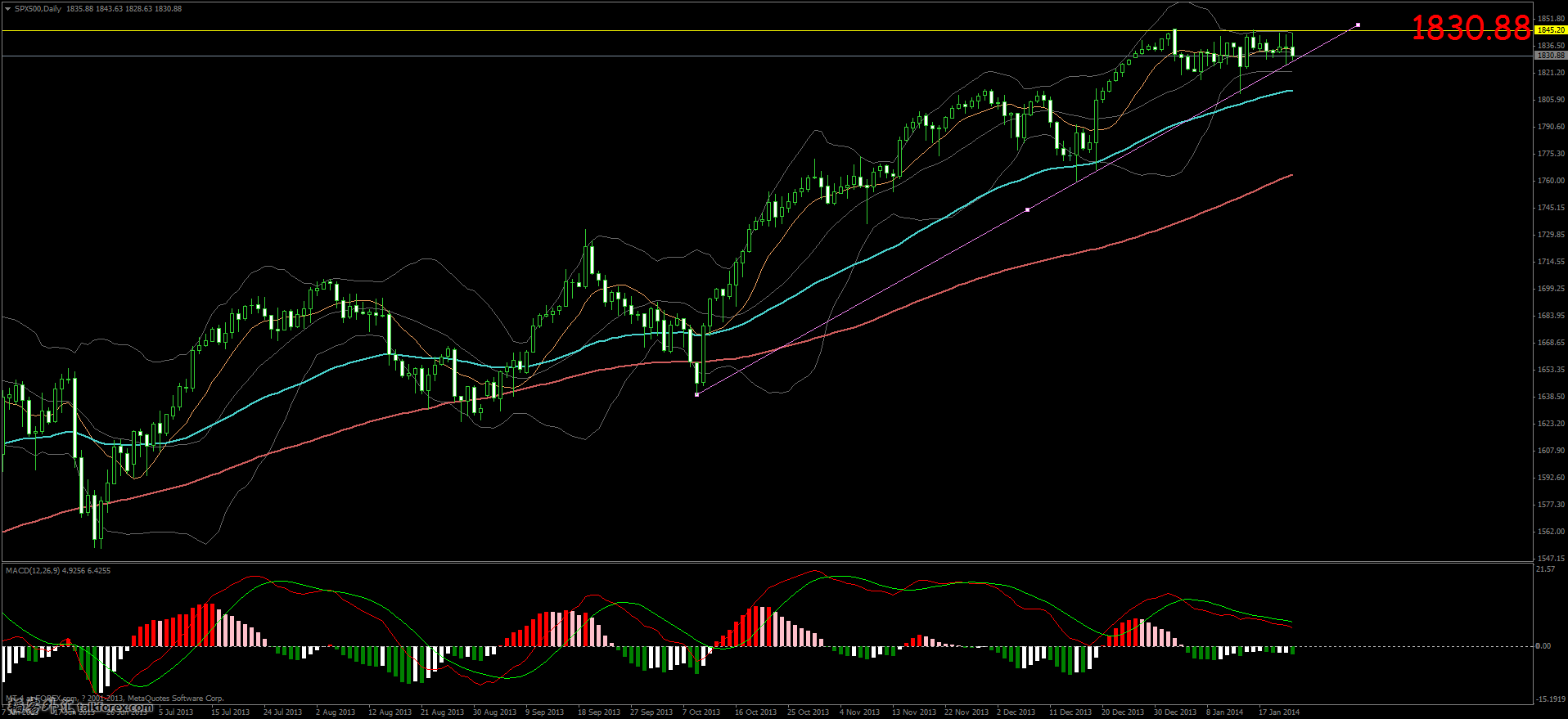Click the 1775.30 price scale value
Screen dimensions: 1568x719
(x=1551, y=154)
